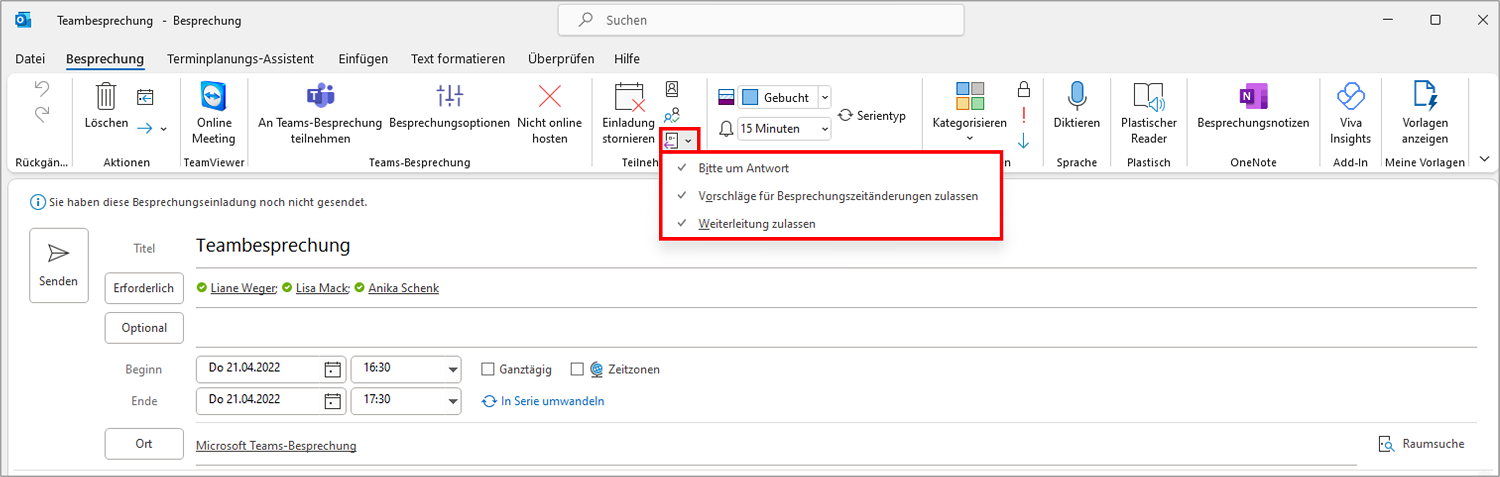Start Diktieren microphone

pyautogui.click(x=1077, y=96)
